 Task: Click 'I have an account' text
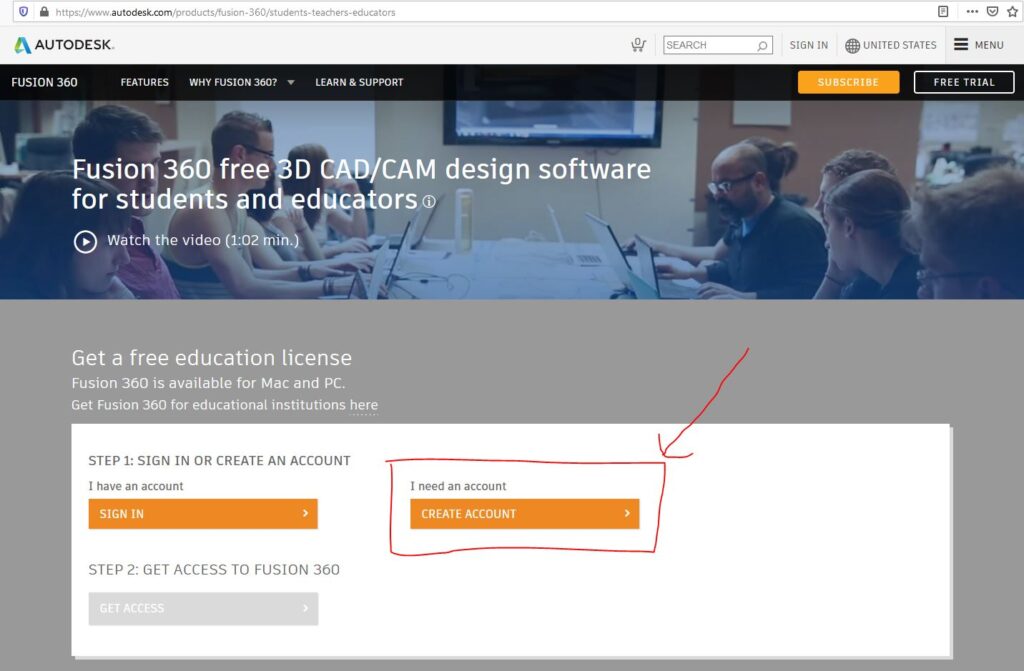click(136, 486)
